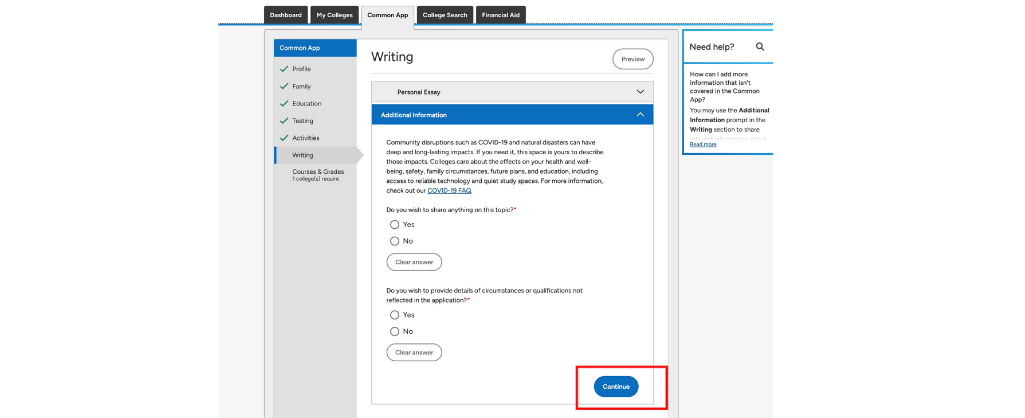This screenshot has height=418, width=1025.
Task: Click the Continue button
Action: (x=616, y=387)
